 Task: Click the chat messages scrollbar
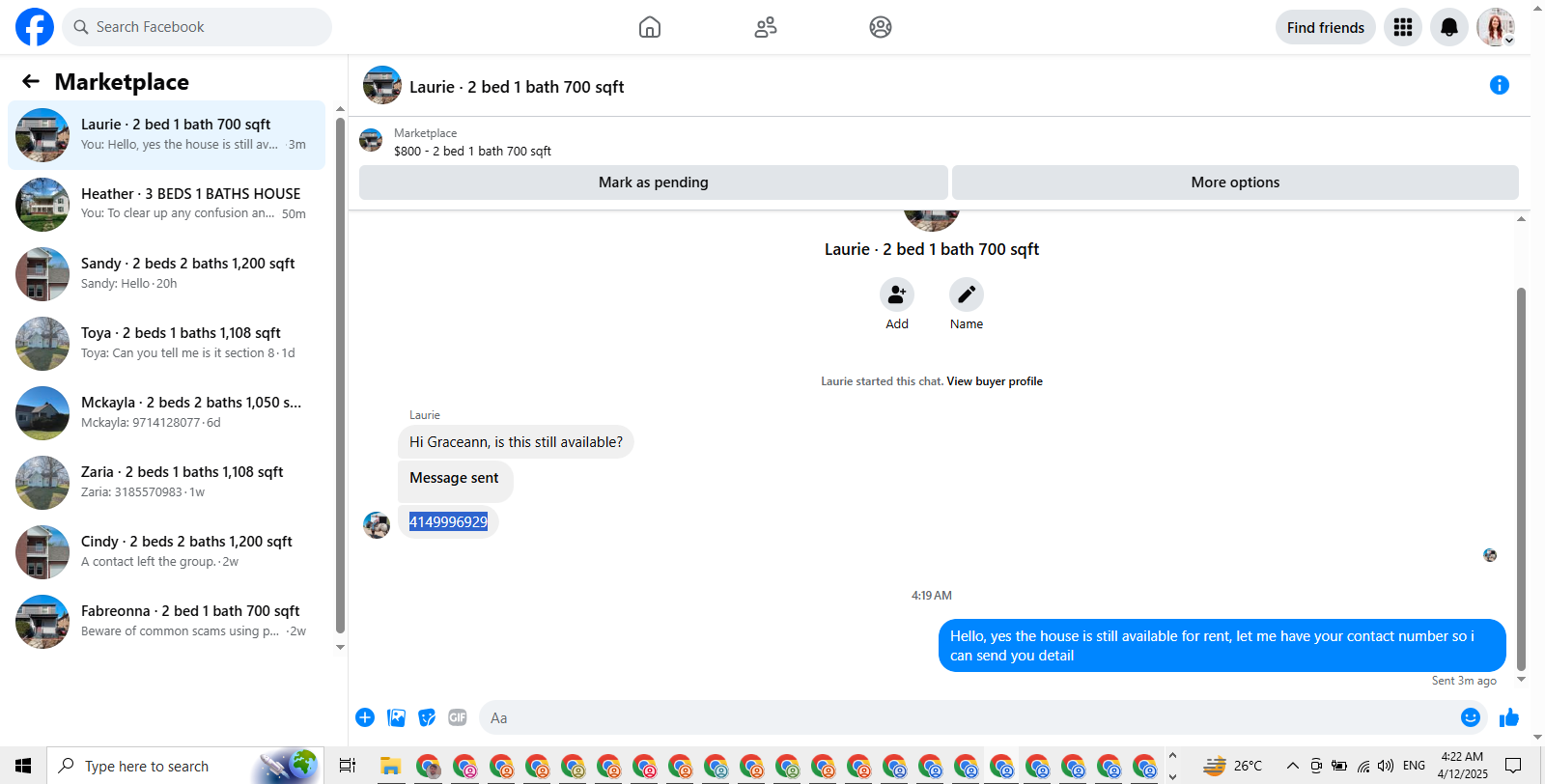pos(1521,479)
